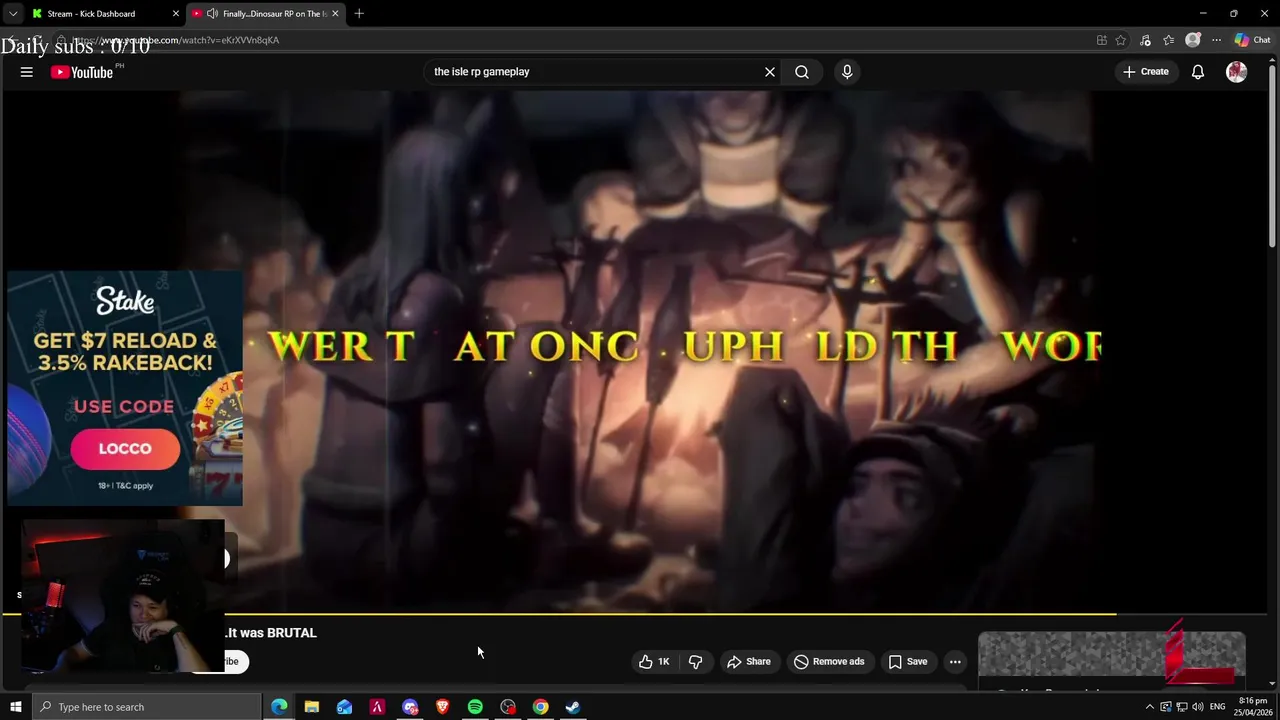Open the YouTube guide hamburger menu
Screen dimensions: 1280x720
pyautogui.click(x=27, y=72)
